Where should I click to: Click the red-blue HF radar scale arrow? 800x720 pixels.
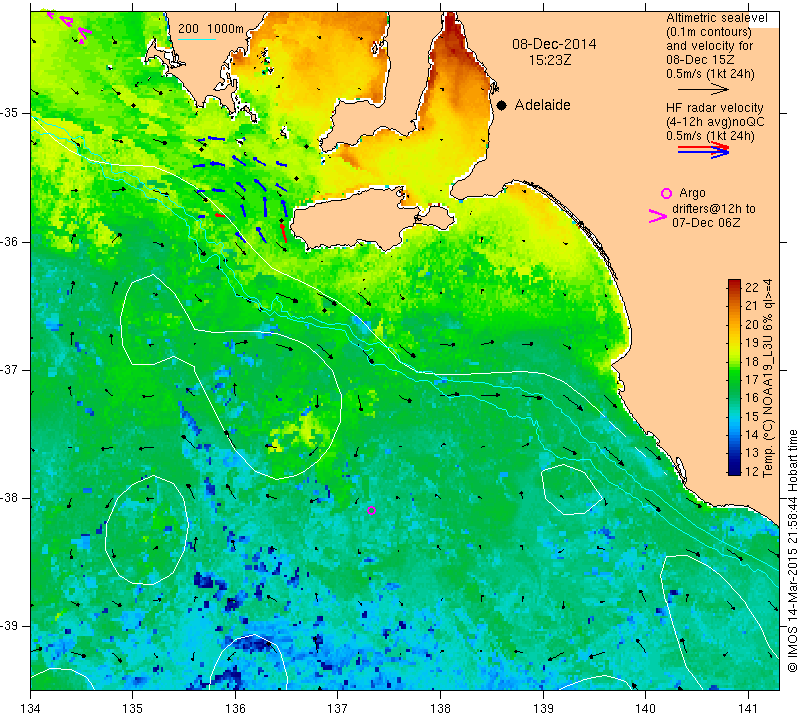click(x=703, y=150)
